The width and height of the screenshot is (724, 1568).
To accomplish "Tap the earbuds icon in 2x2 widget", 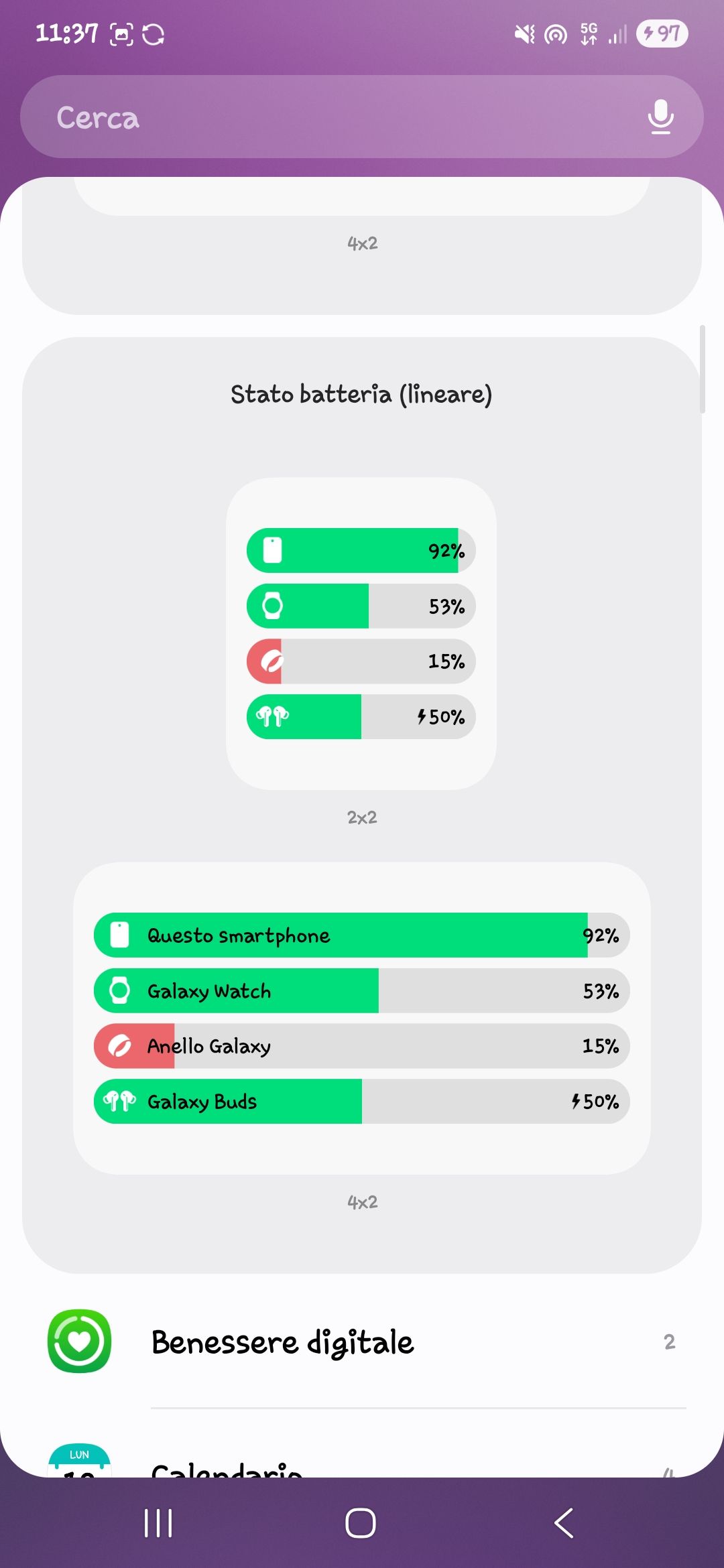I will [x=272, y=716].
